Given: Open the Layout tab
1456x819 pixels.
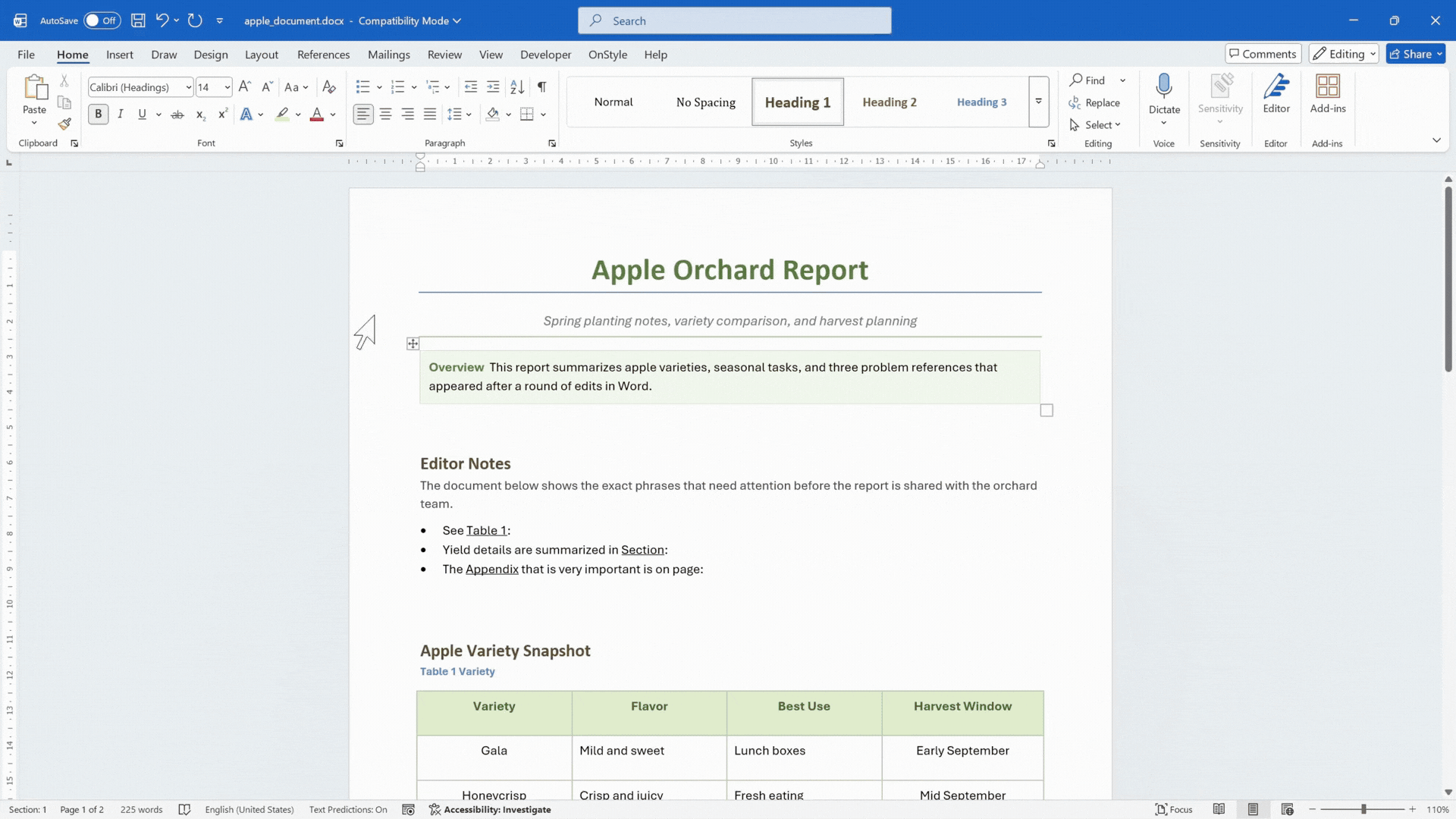Looking at the screenshot, I should click(261, 55).
